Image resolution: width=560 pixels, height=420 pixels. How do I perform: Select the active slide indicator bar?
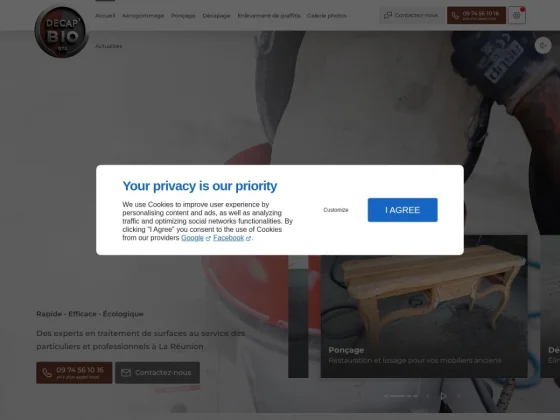click(397, 396)
